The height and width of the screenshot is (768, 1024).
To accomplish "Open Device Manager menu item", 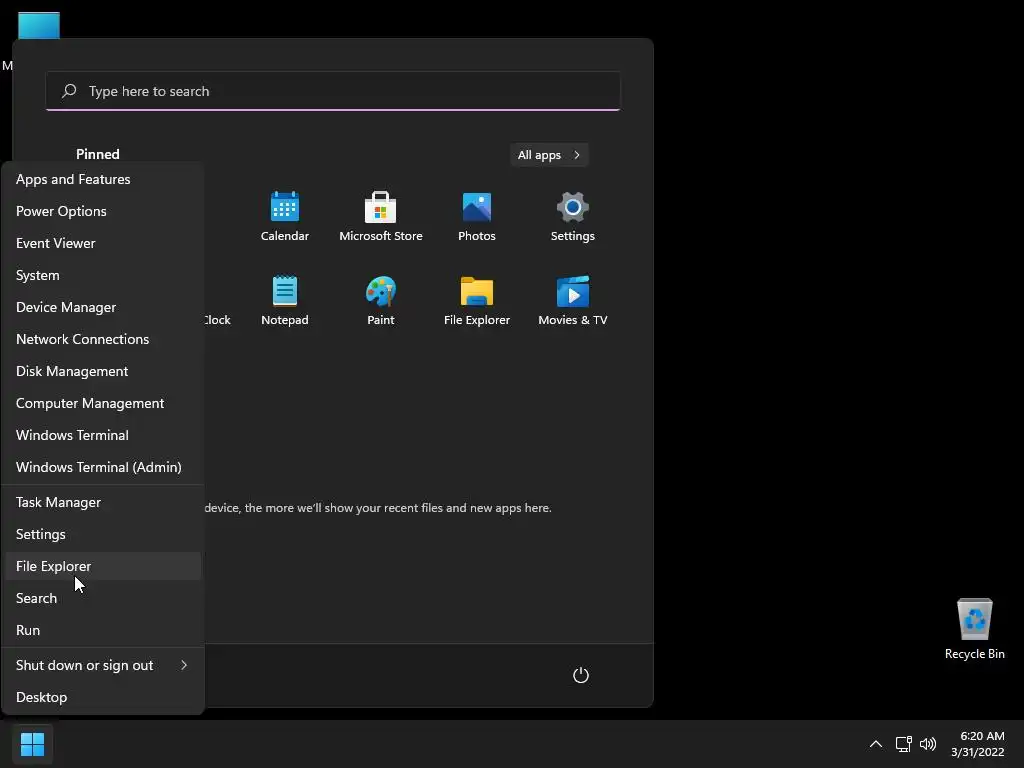I will (103, 307).
